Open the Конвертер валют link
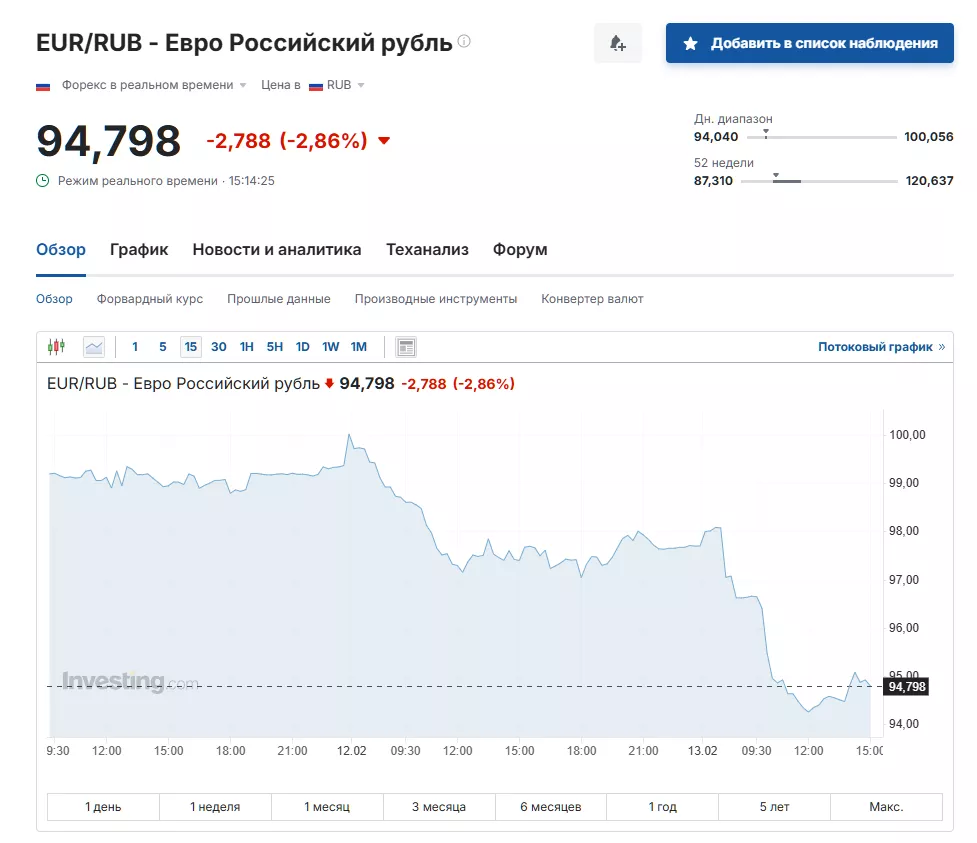 click(x=593, y=298)
